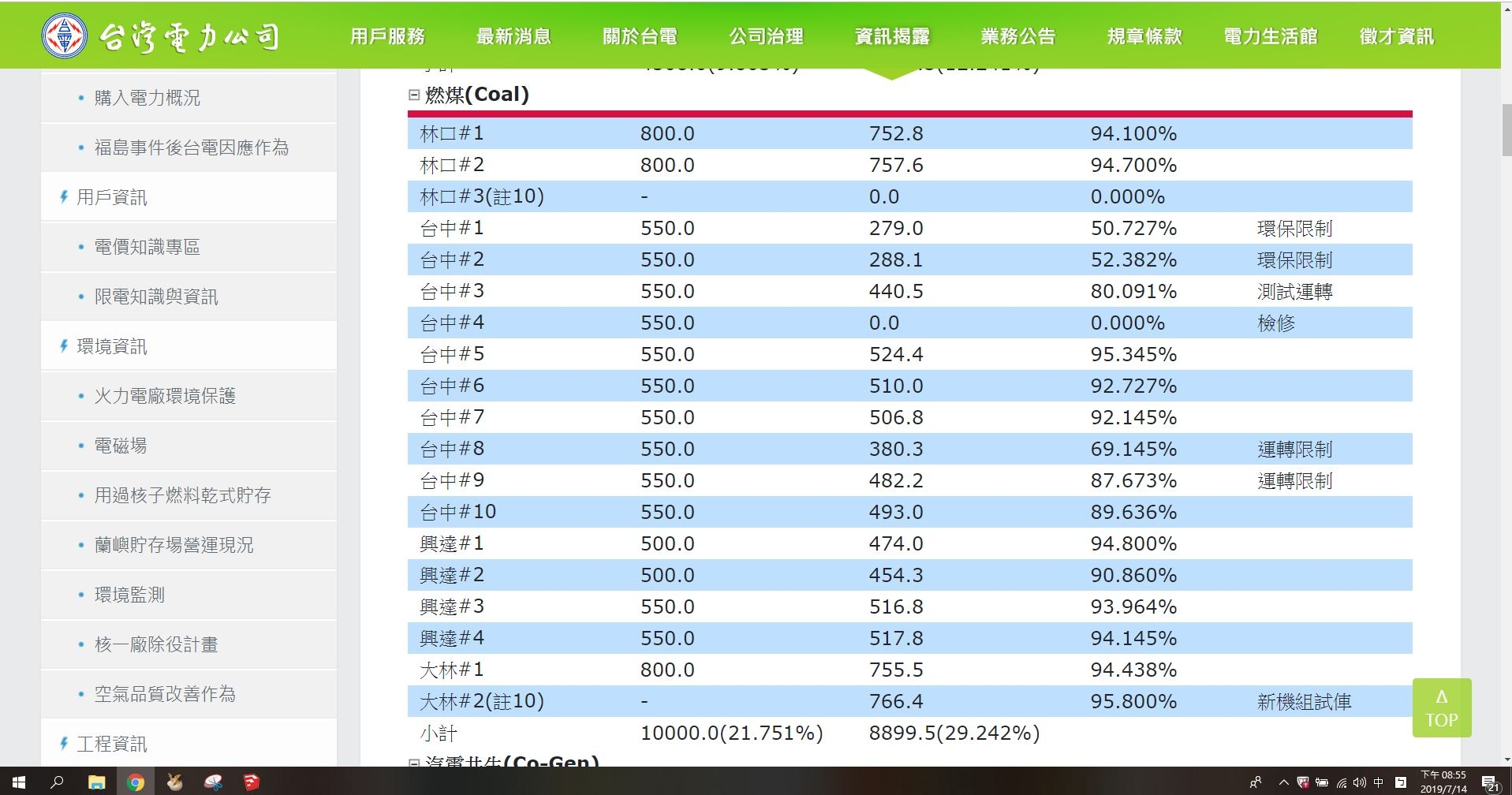Open File Explorer from the taskbar
The width and height of the screenshot is (1512, 795).
[x=96, y=782]
